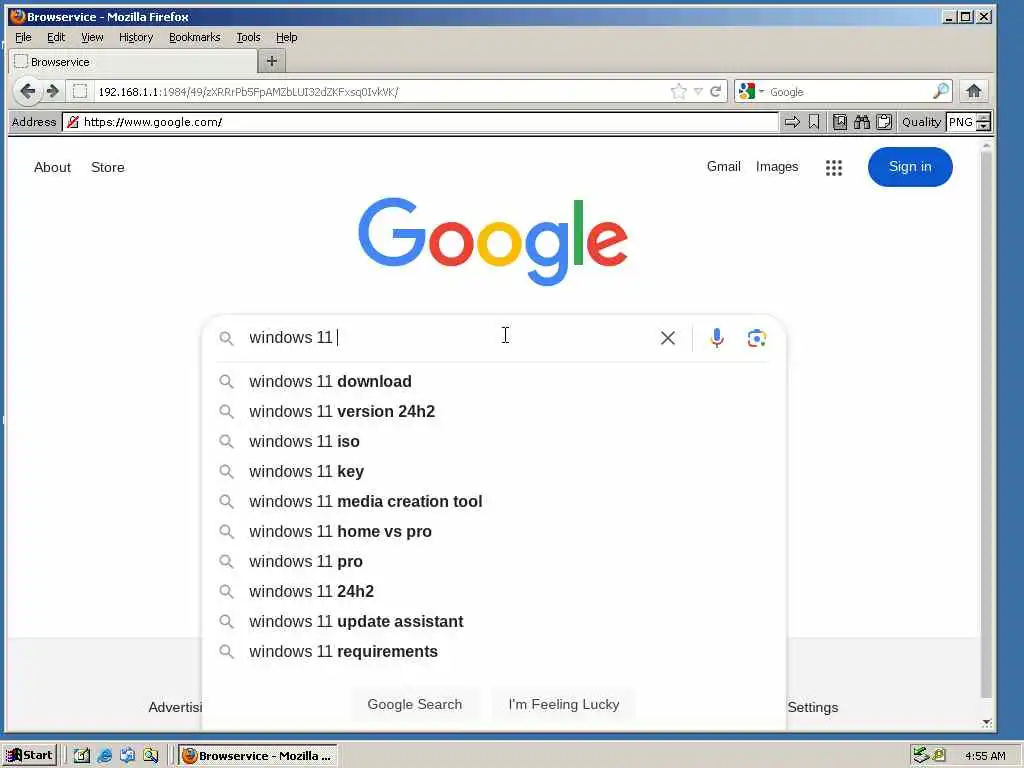
Task: Open the Google apps grid icon
Action: point(833,168)
